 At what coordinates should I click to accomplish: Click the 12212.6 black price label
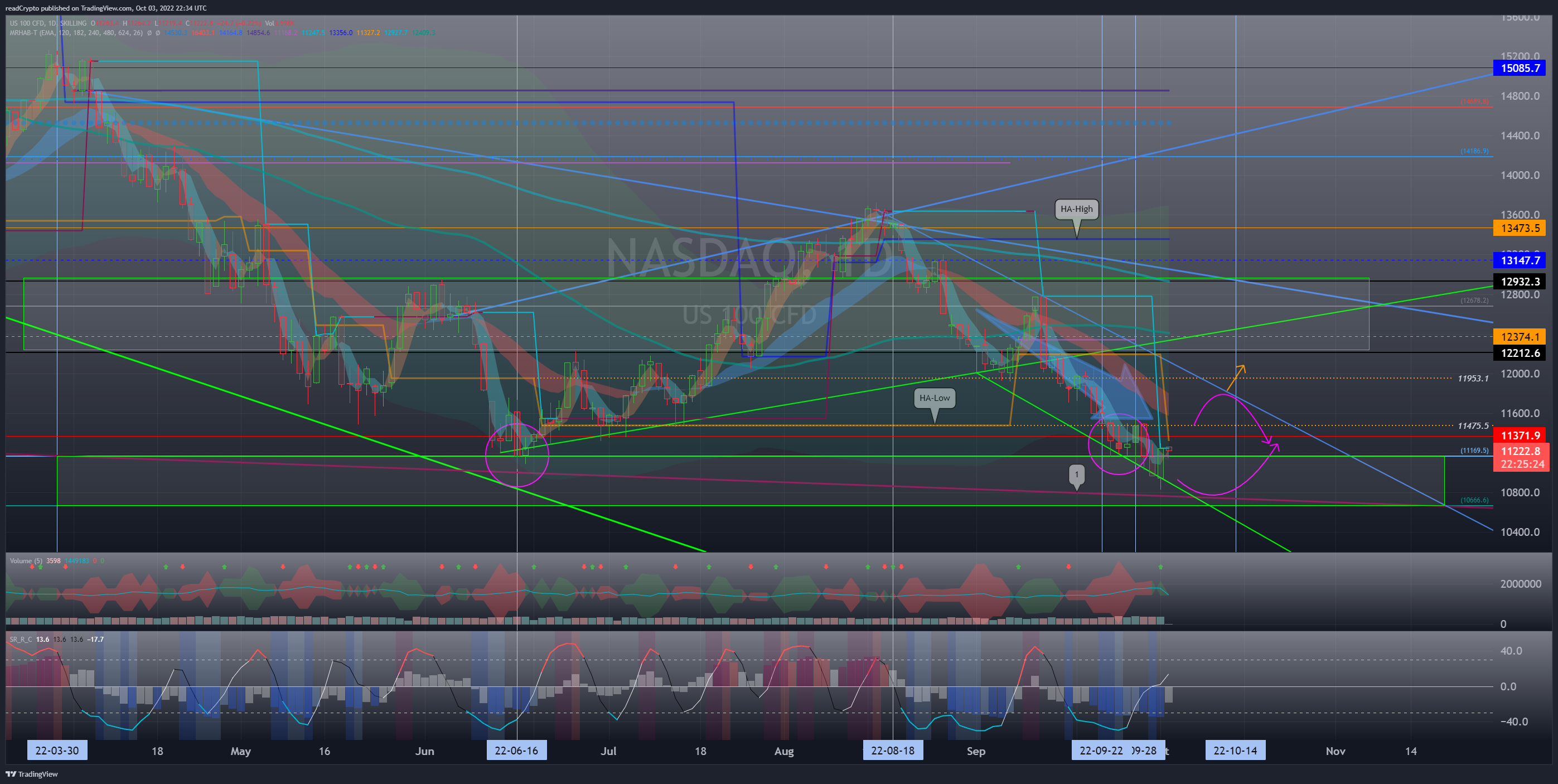[1520, 354]
